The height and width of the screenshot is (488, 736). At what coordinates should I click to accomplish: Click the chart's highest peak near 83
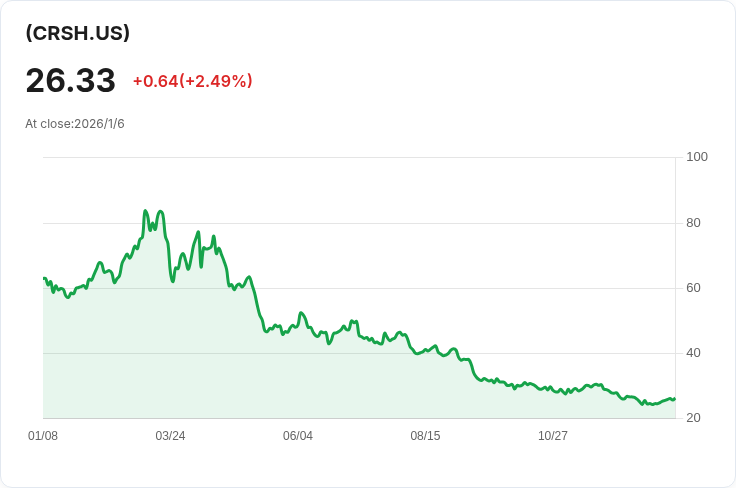(x=145, y=211)
